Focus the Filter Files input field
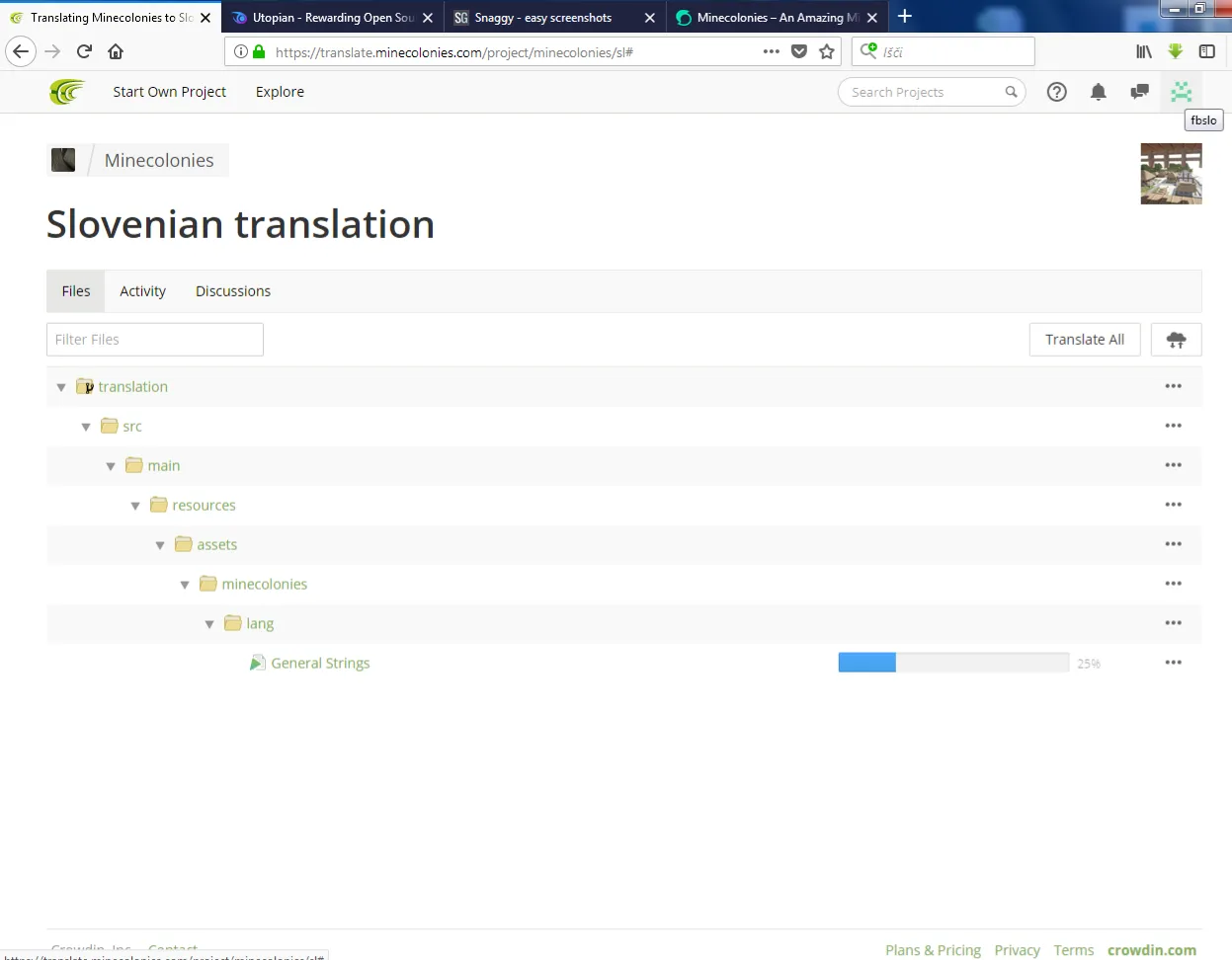The width and height of the screenshot is (1232, 960). pos(155,340)
